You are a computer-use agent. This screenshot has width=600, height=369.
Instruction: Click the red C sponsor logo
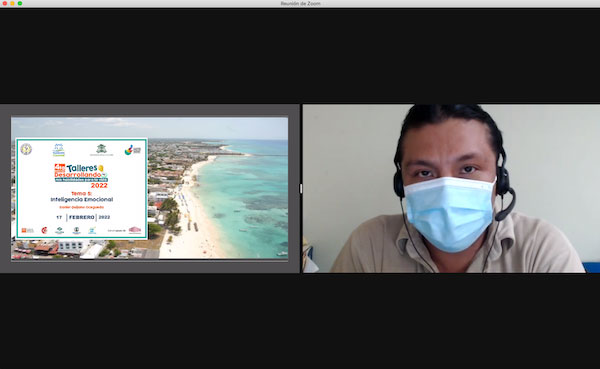click(x=44, y=230)
